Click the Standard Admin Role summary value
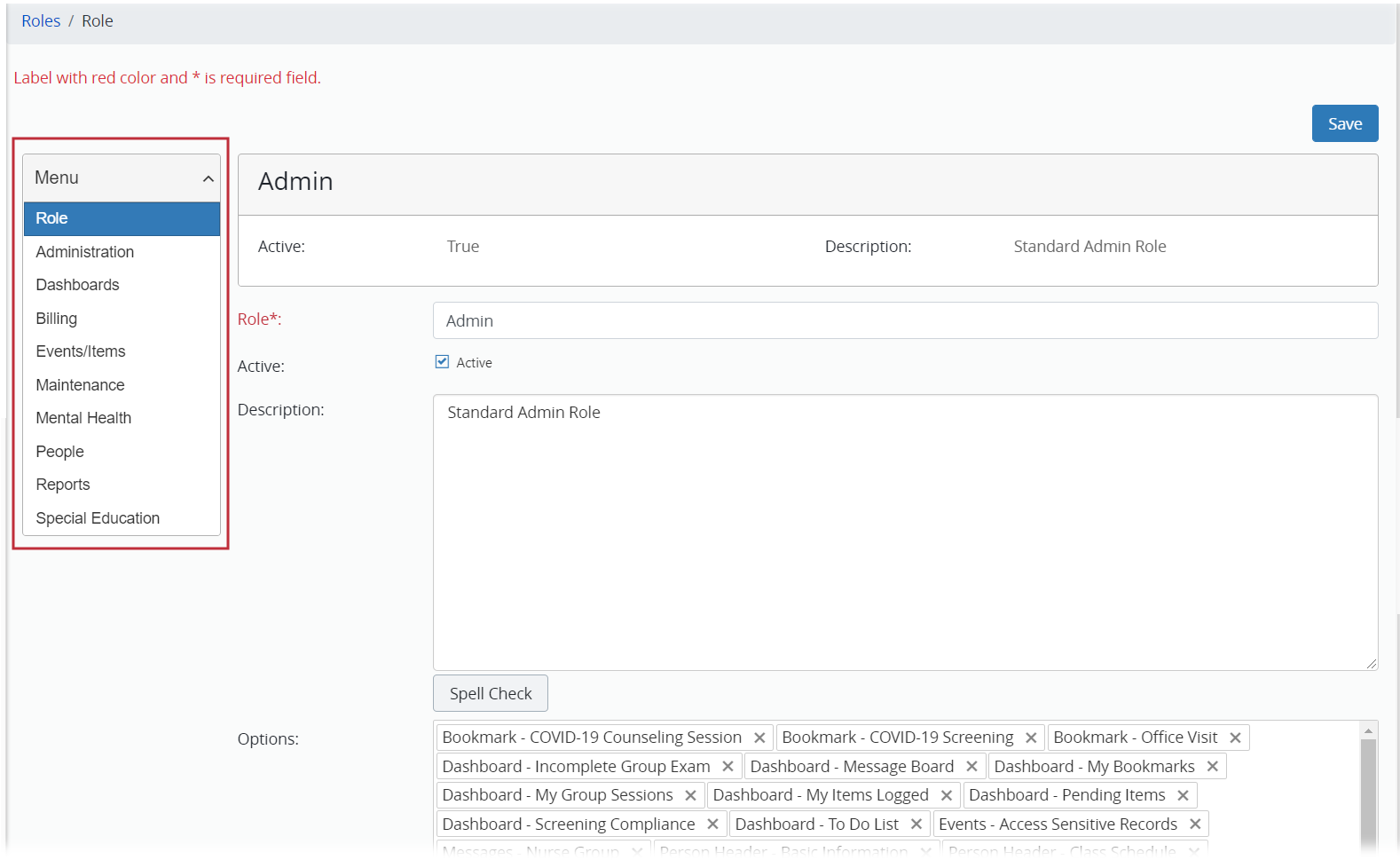1400x860 pixels. pos(1089,247)
